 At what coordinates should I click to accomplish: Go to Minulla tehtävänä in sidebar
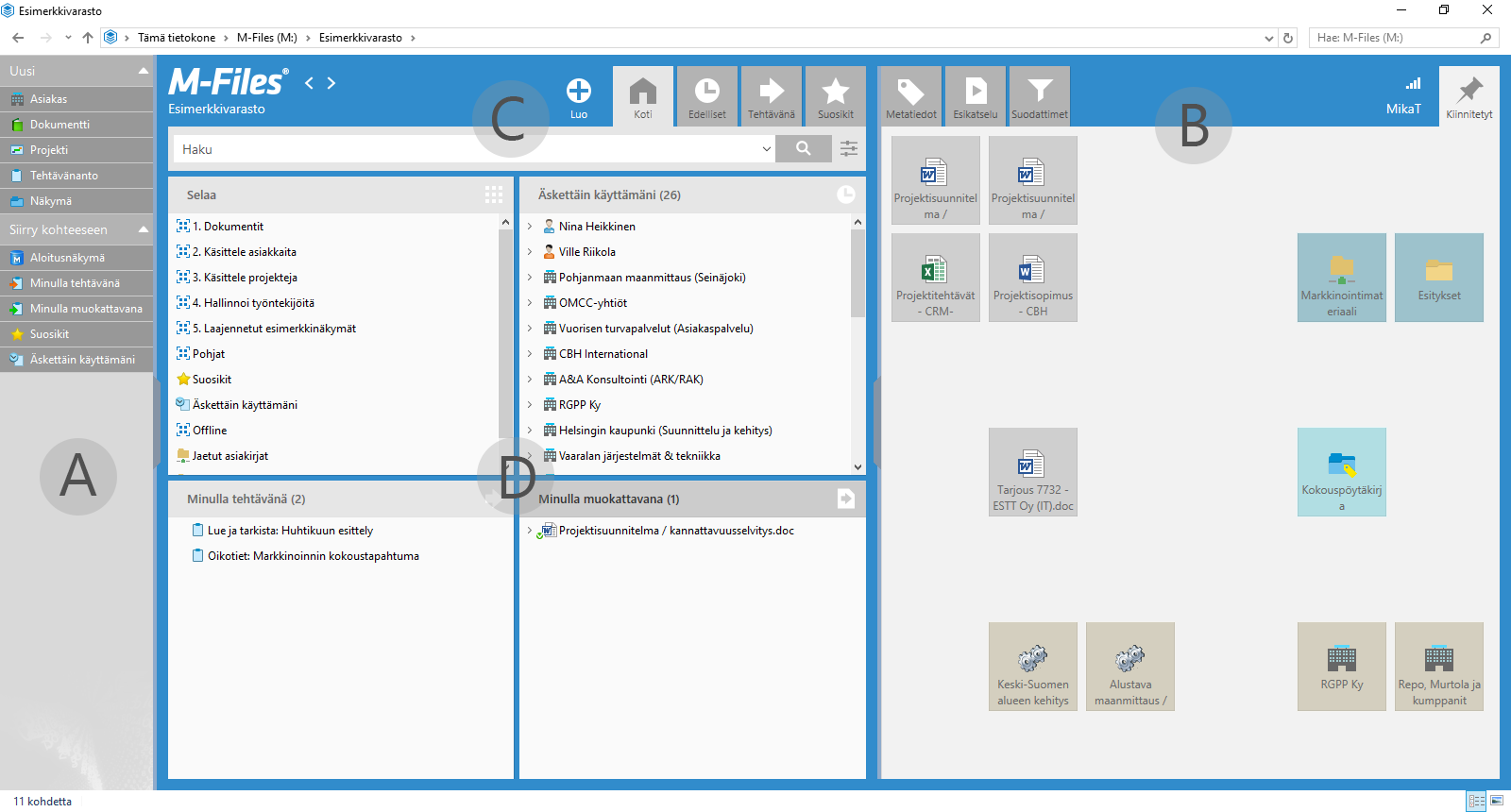tap(76, 283)
